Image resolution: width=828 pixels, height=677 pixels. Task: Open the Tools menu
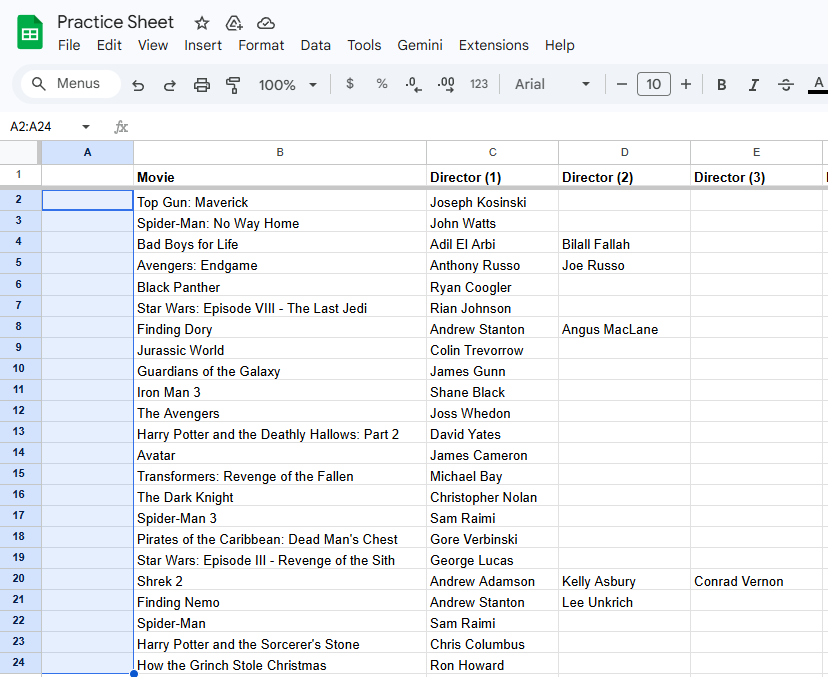click(364, 45)
